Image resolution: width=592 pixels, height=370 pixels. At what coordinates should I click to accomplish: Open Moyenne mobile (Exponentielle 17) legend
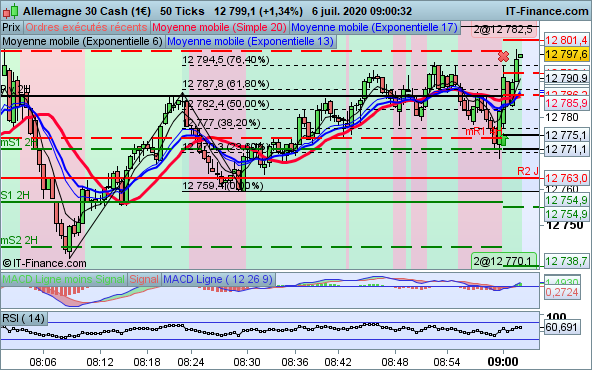375,27
